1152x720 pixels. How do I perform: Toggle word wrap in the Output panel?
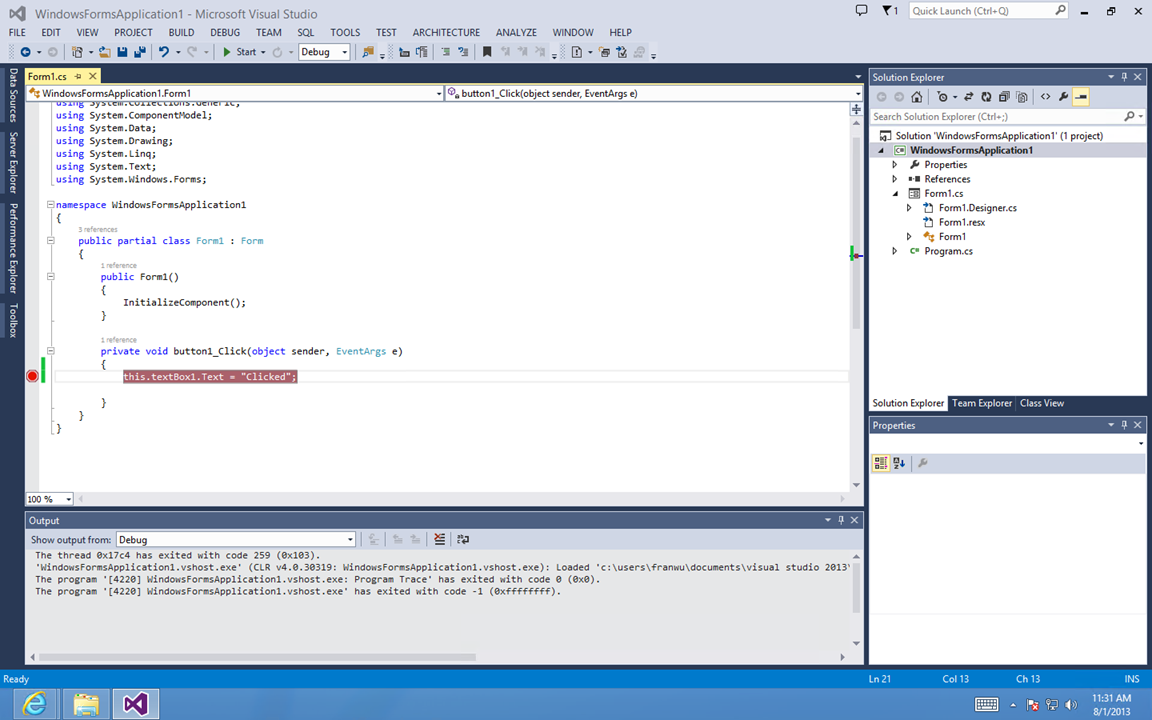tap(463, 539)
